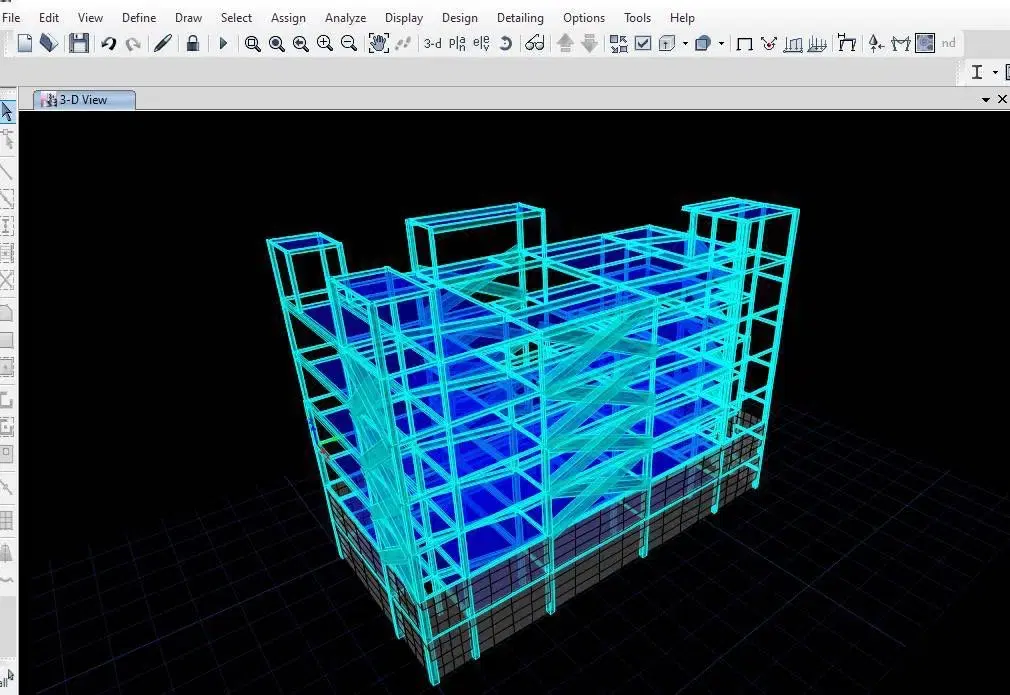
Task: Undo the last action
Action: [108, 43]
